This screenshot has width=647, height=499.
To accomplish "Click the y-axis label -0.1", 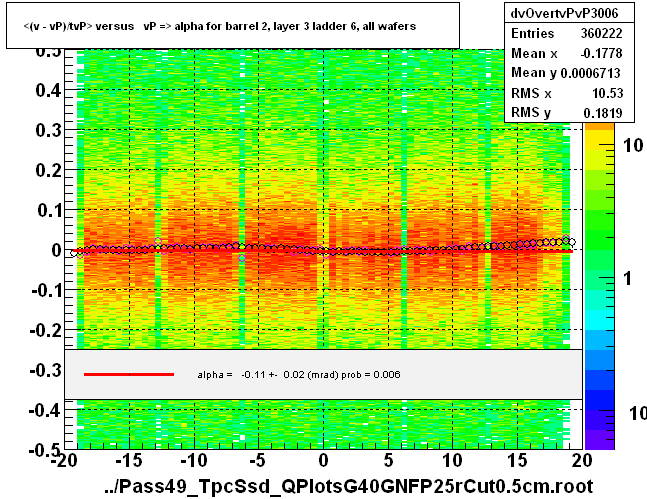I will point(47,291).
